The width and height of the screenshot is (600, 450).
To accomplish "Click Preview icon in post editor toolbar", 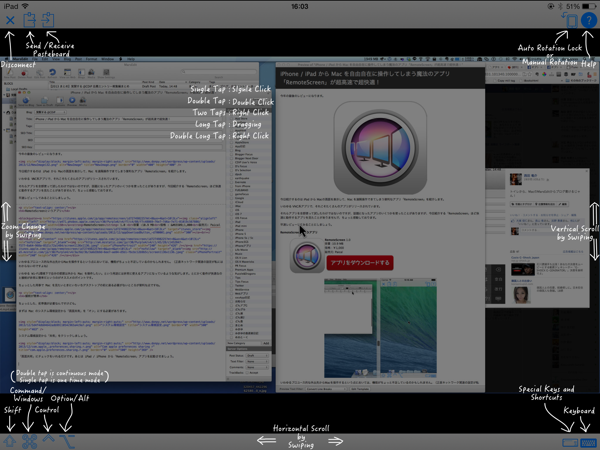I will pyautogui.click(x=72, y=102).
